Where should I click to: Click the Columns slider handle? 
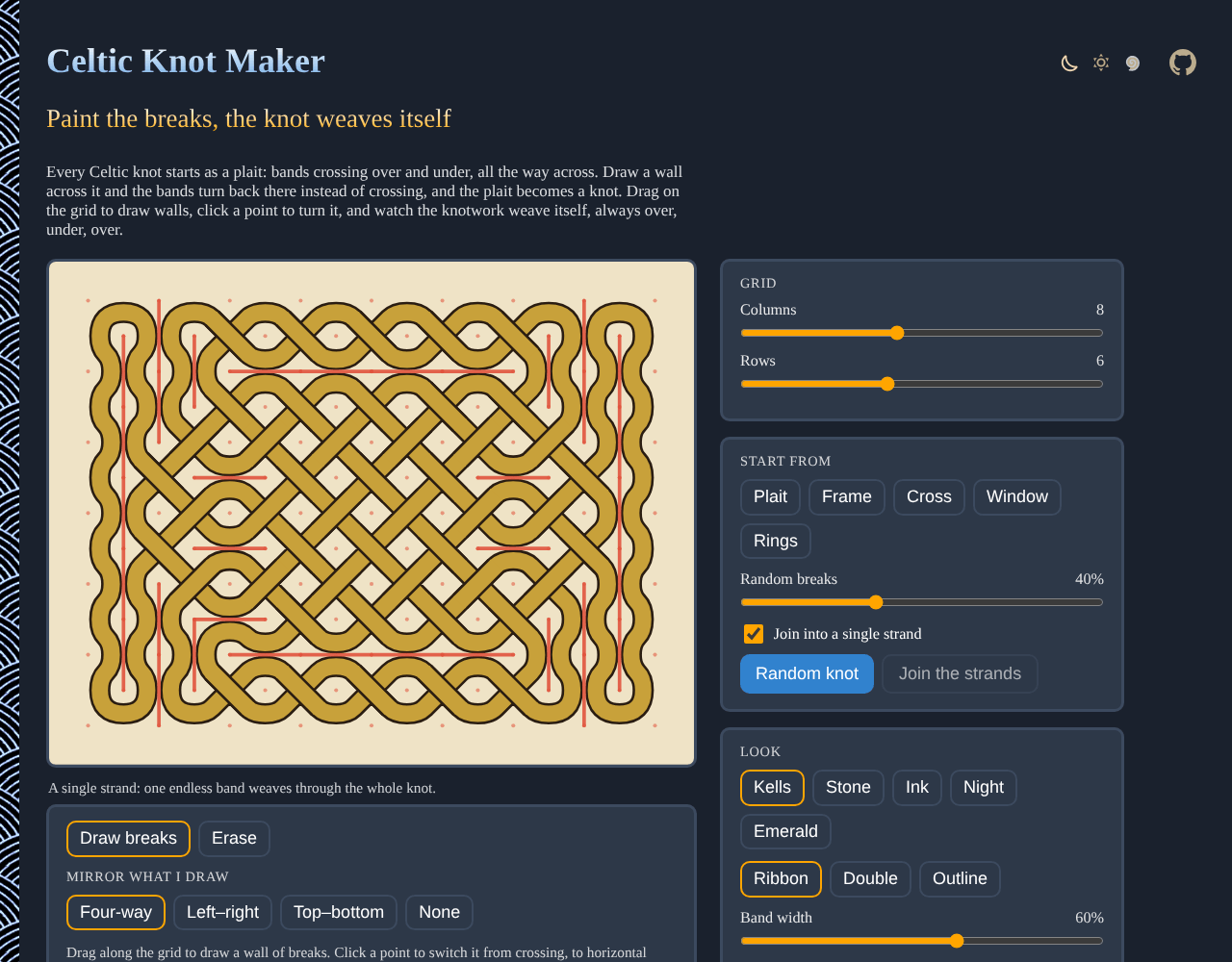pos(897,333)
